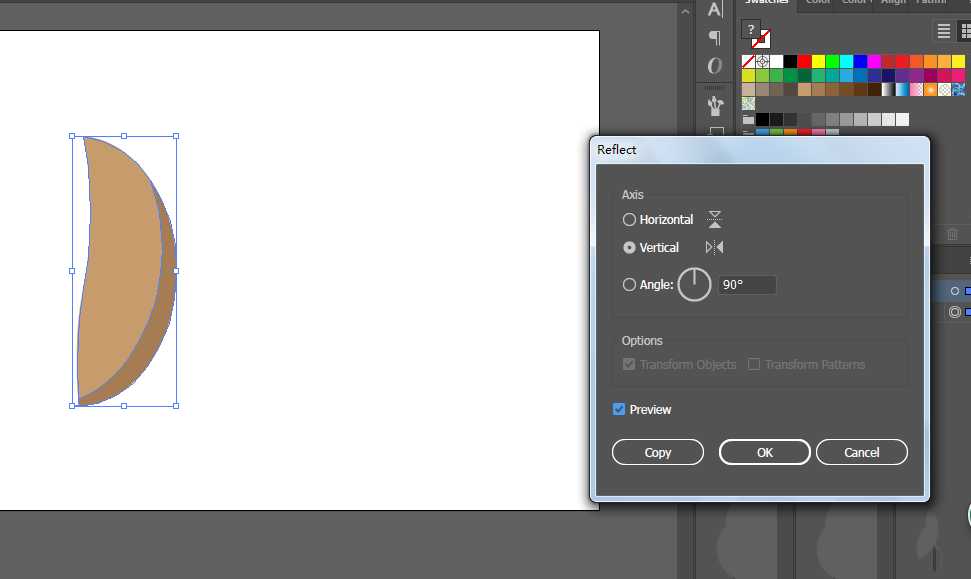Click the Registration swatch icon
The height and width of the screenshot is (579, 971).
coord(762,62)
